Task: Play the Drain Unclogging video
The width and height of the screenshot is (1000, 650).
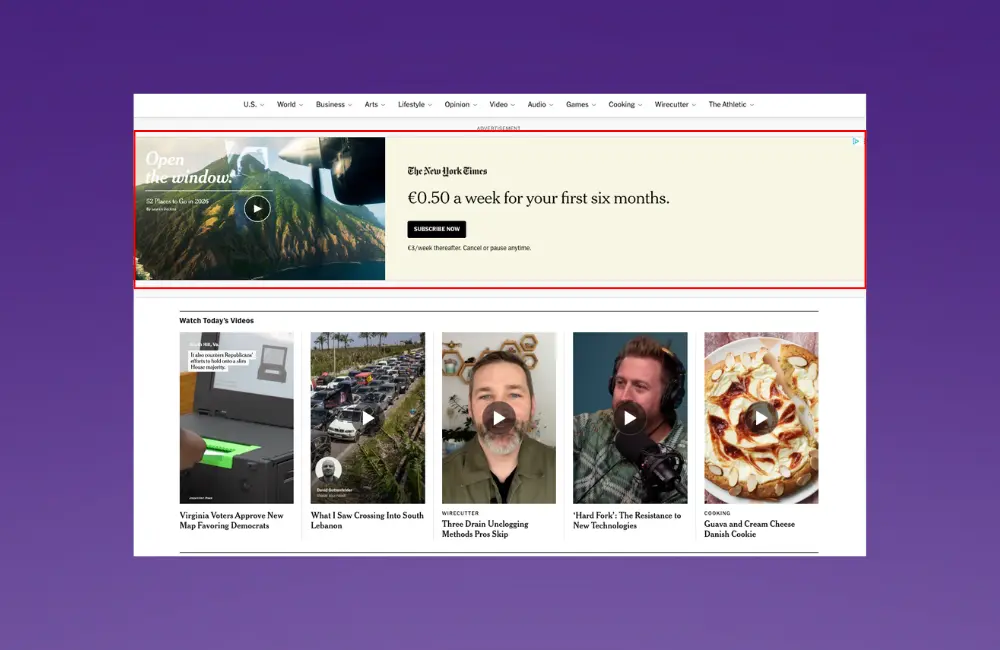Action: [x=498, y=418]
